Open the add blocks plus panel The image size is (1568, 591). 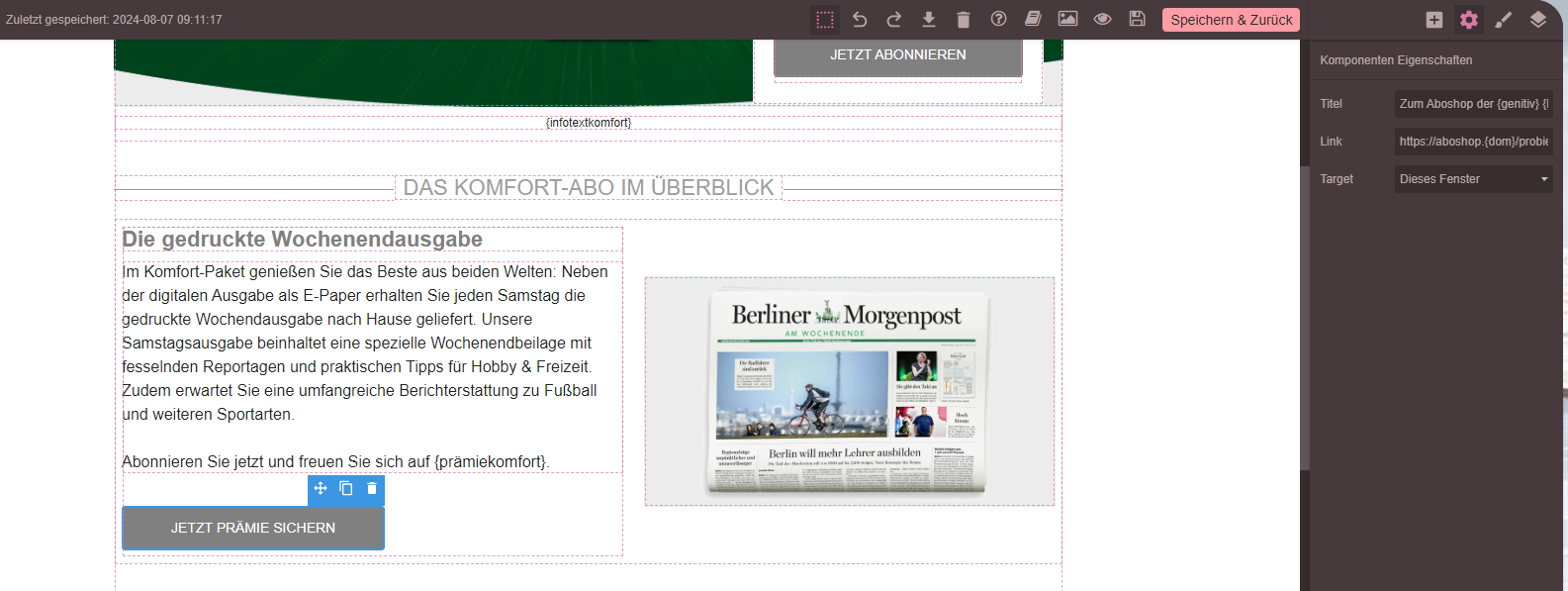(x=1434, y=20)
